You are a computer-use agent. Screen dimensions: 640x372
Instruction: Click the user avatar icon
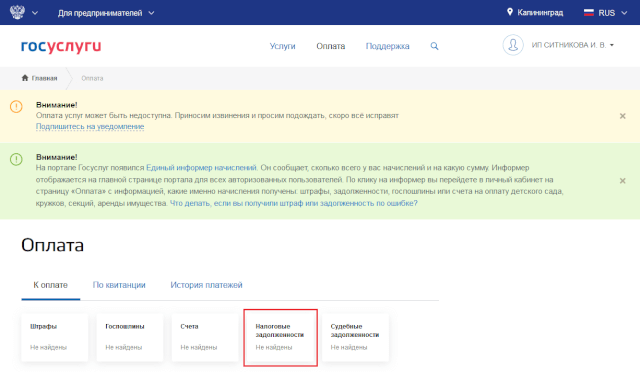[x=513, y=45]
